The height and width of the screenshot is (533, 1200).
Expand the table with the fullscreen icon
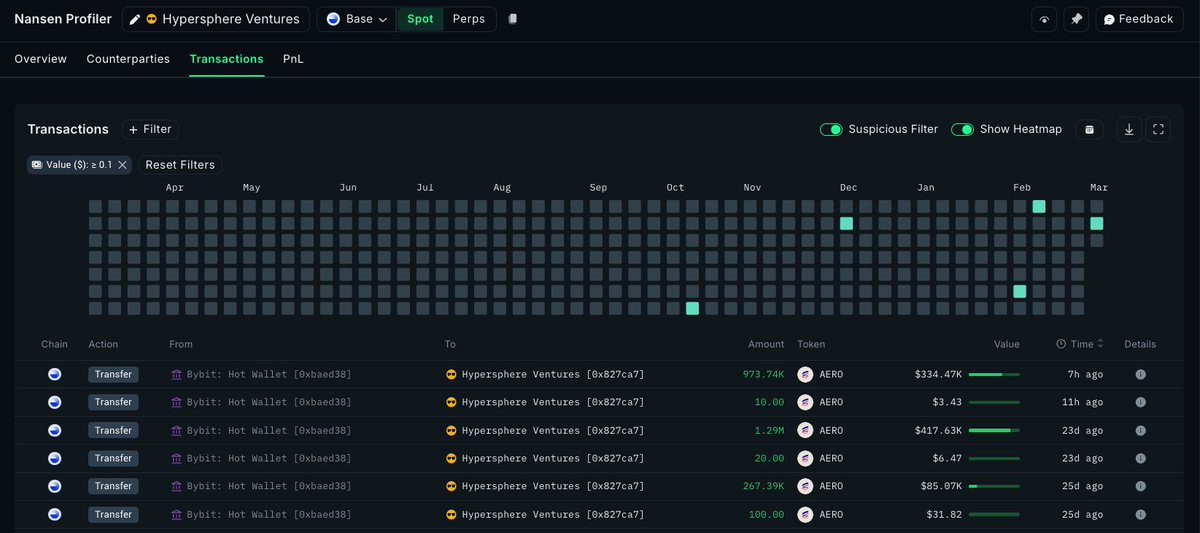pos(1158,129)
